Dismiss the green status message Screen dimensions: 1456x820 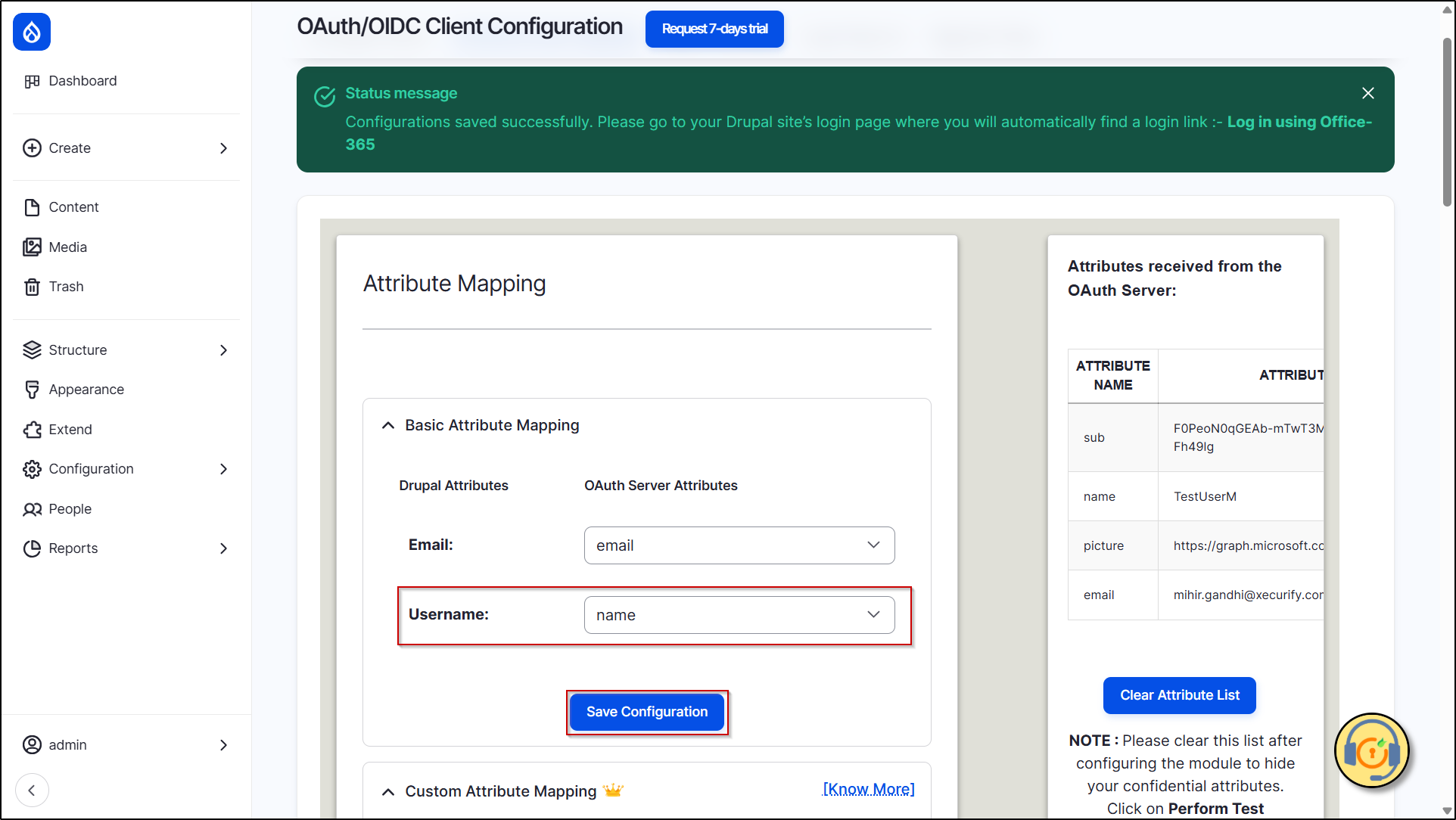point(1367,93)
